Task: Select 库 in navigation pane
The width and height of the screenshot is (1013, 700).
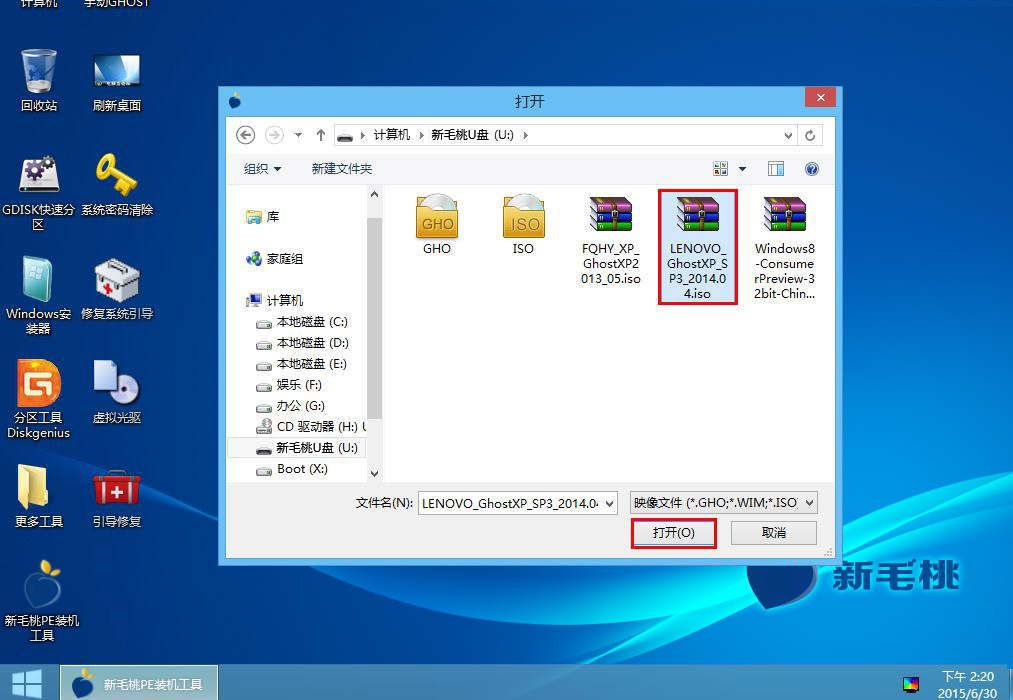Action: tap(263, 217)
